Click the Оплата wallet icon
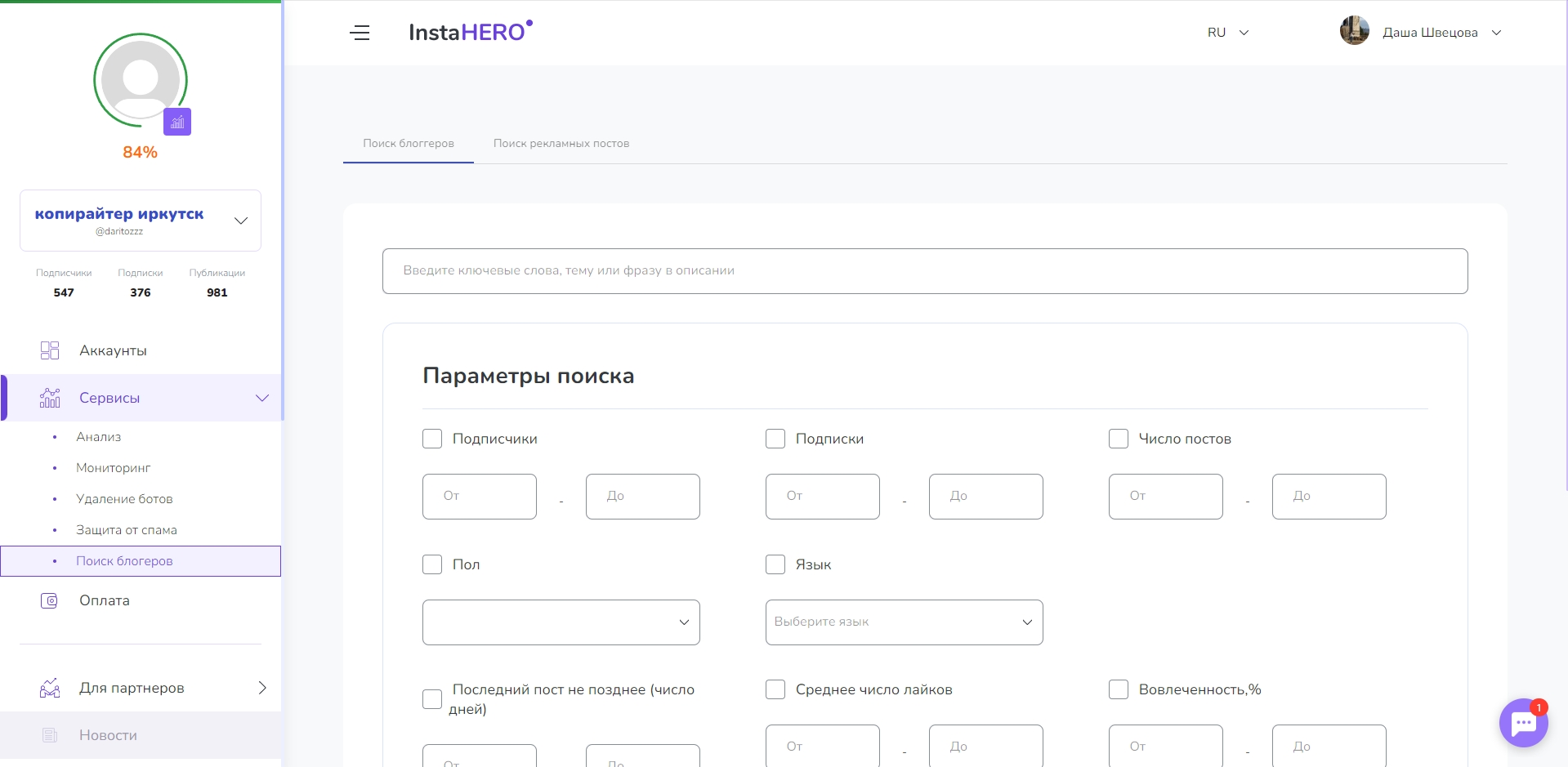This screenshot has width=1568, height=767. [50, 600]
